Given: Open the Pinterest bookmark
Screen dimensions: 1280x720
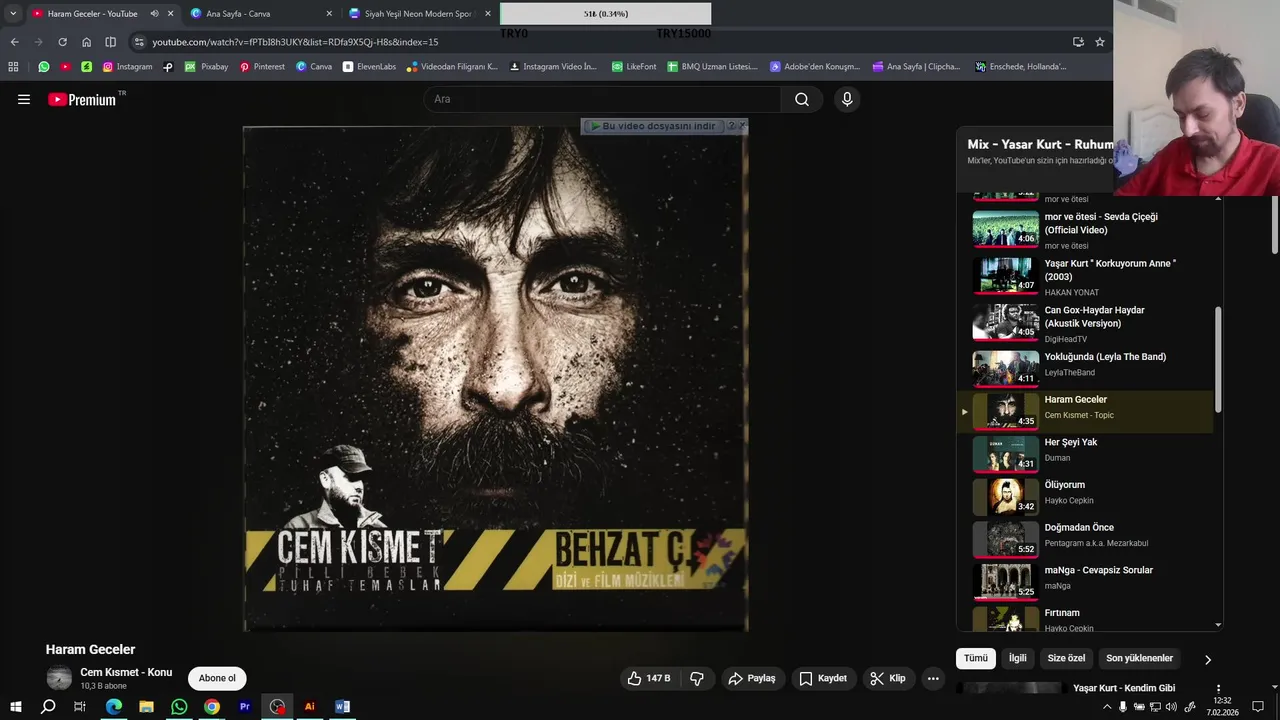Looking at the screenshot, I should tap(262, 67).
